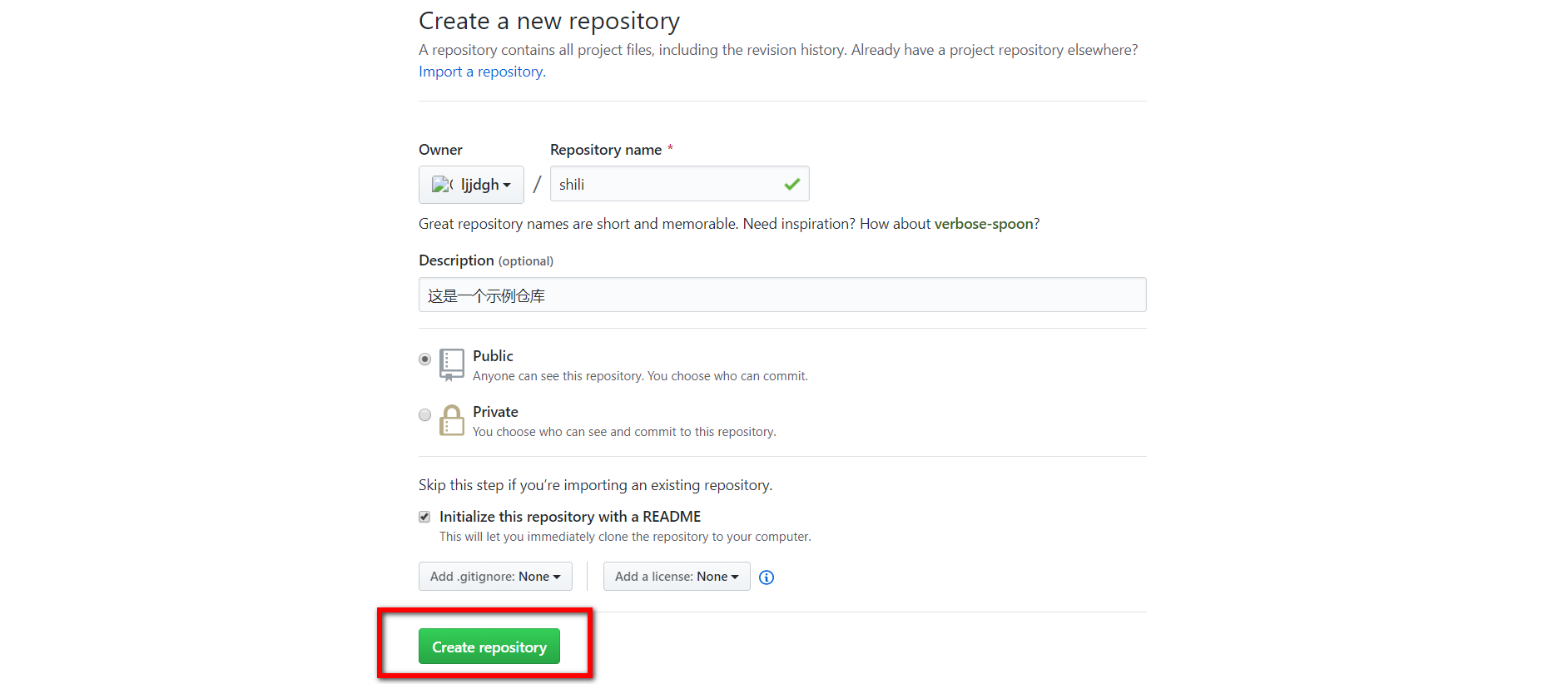Follow the Import a repository link

click(482, 72)
